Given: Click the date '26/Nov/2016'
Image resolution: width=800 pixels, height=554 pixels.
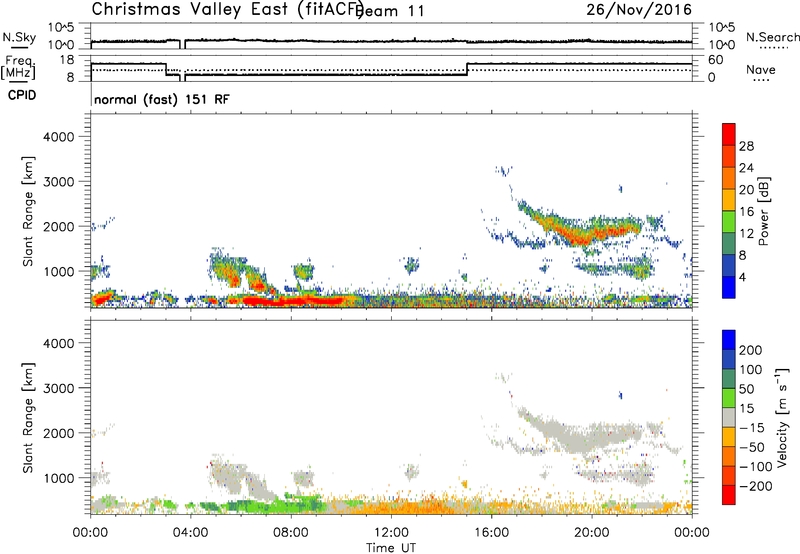Looking at the screenshot, I should pyautogui.click(x=639, y=9).
